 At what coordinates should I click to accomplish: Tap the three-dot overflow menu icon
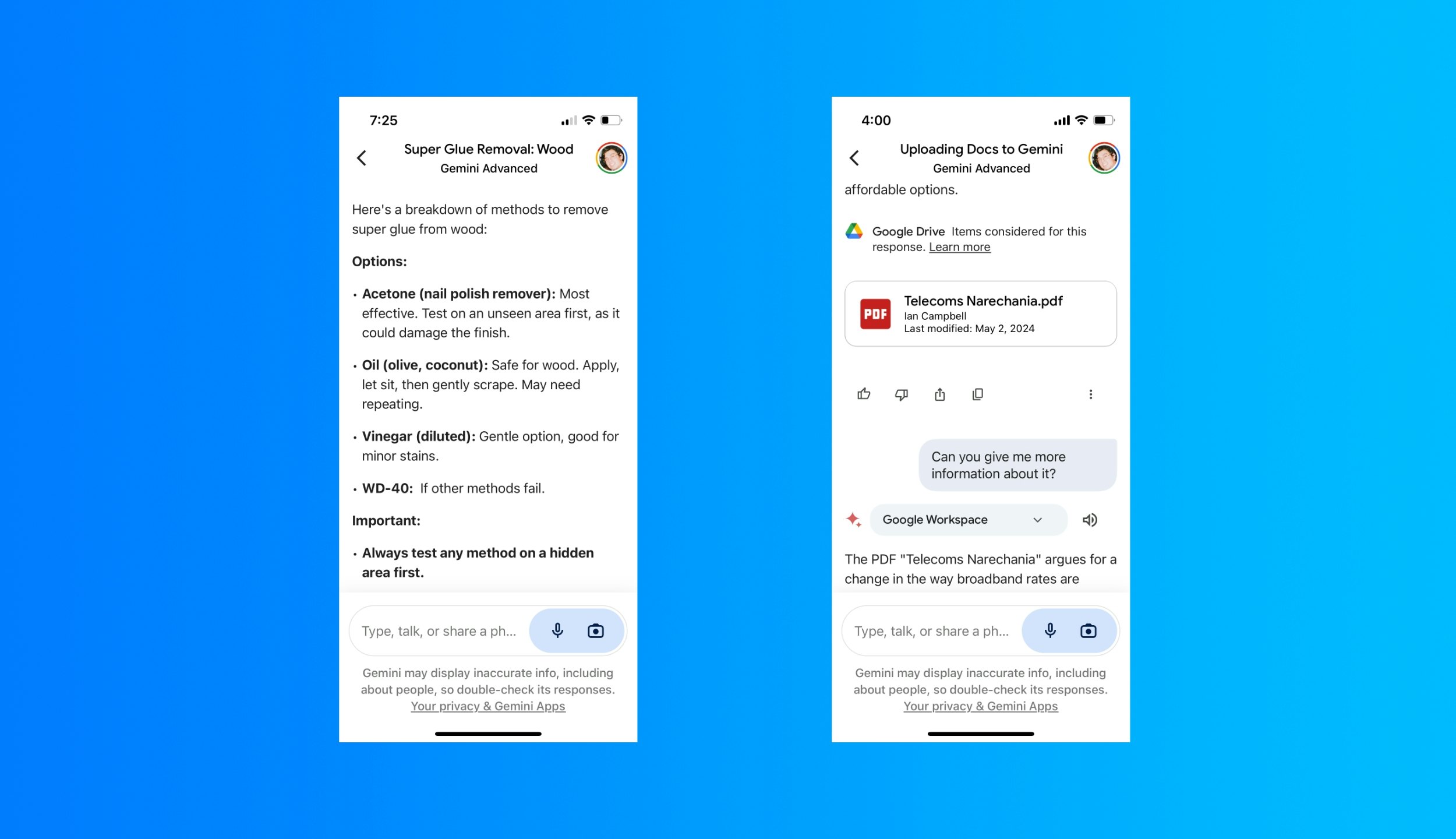(x=1091, y=394)
